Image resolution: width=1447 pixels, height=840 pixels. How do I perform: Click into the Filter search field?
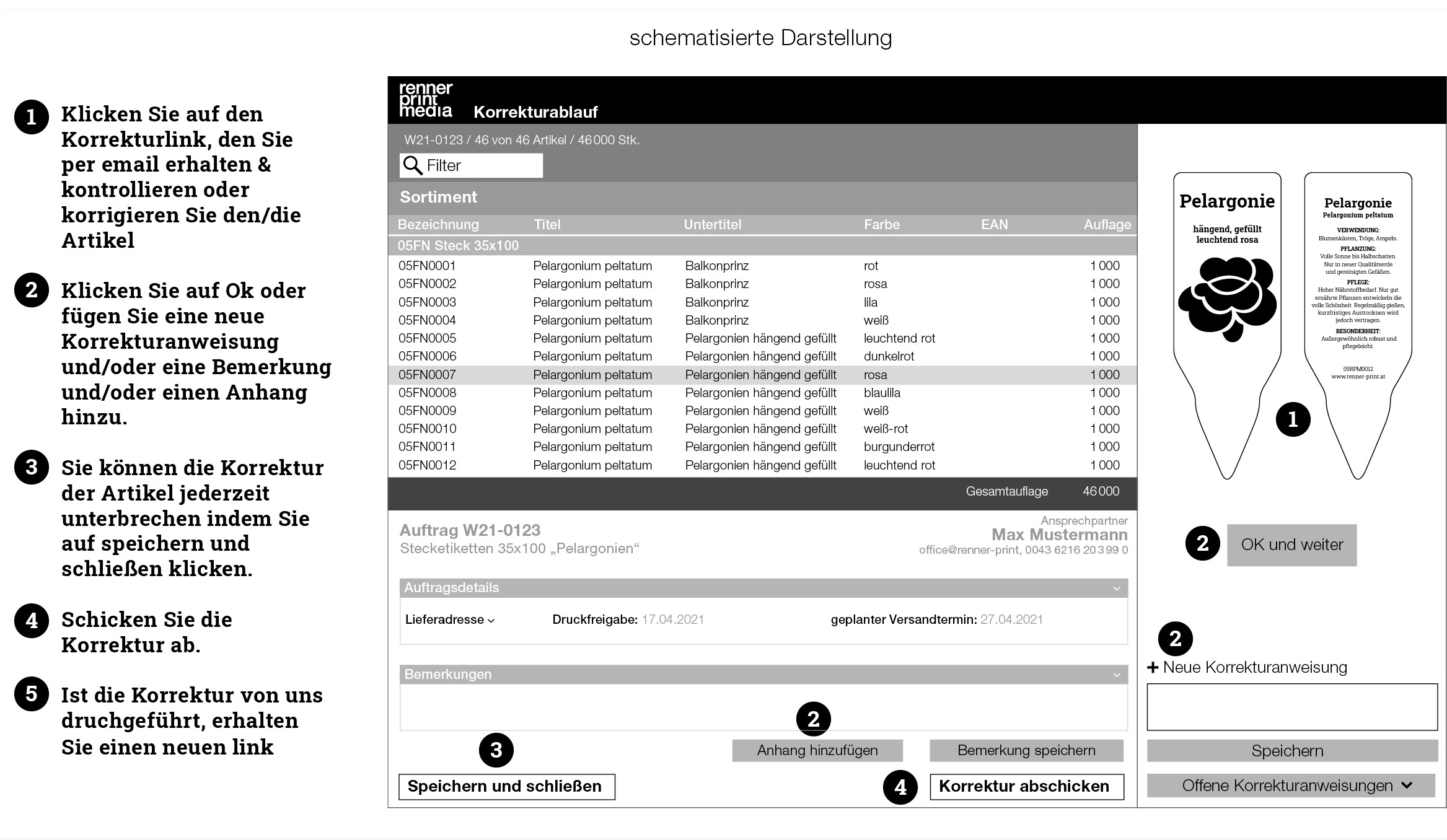click(471, 165)
